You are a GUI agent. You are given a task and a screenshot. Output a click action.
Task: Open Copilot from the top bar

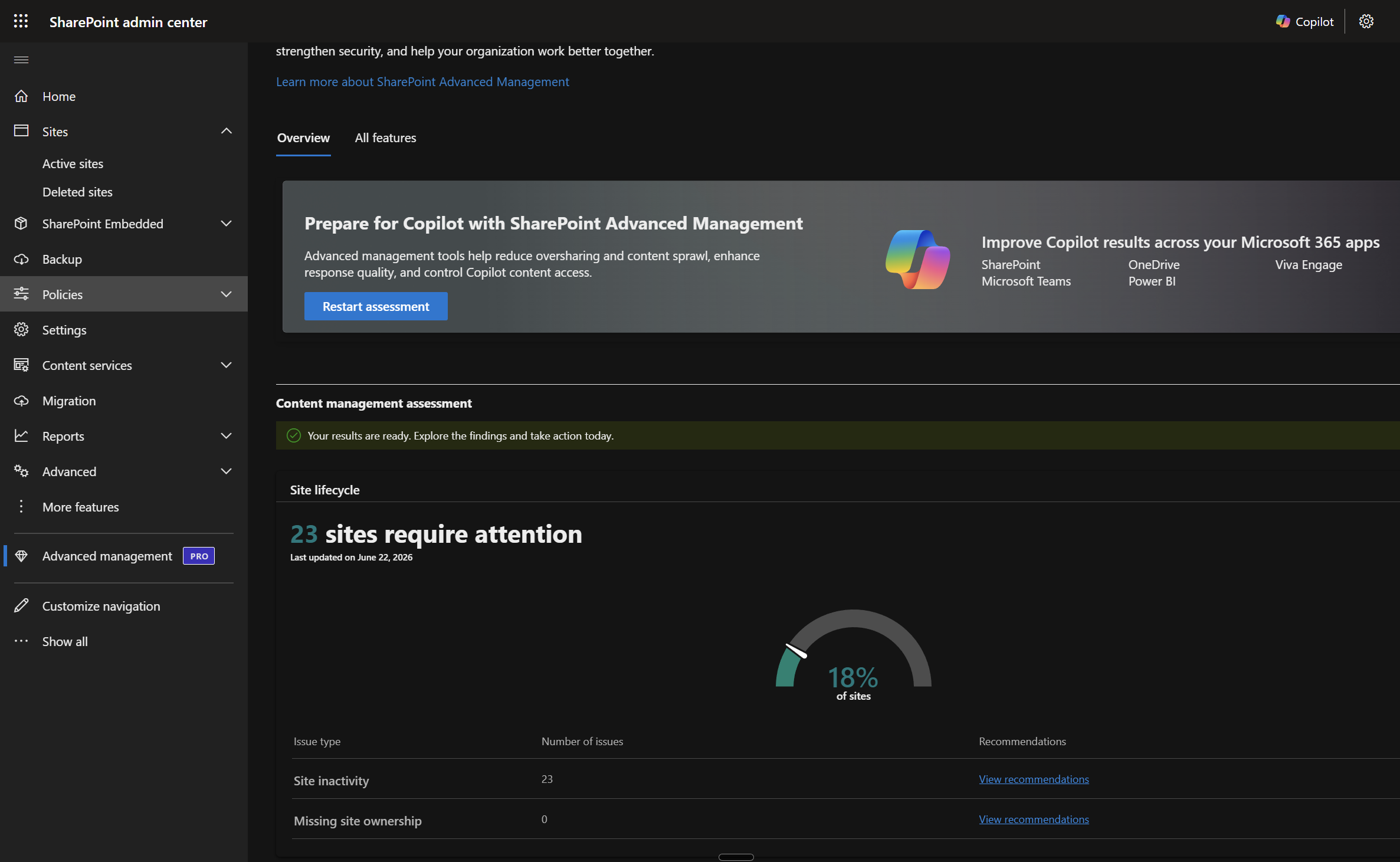pos(1304,22)
